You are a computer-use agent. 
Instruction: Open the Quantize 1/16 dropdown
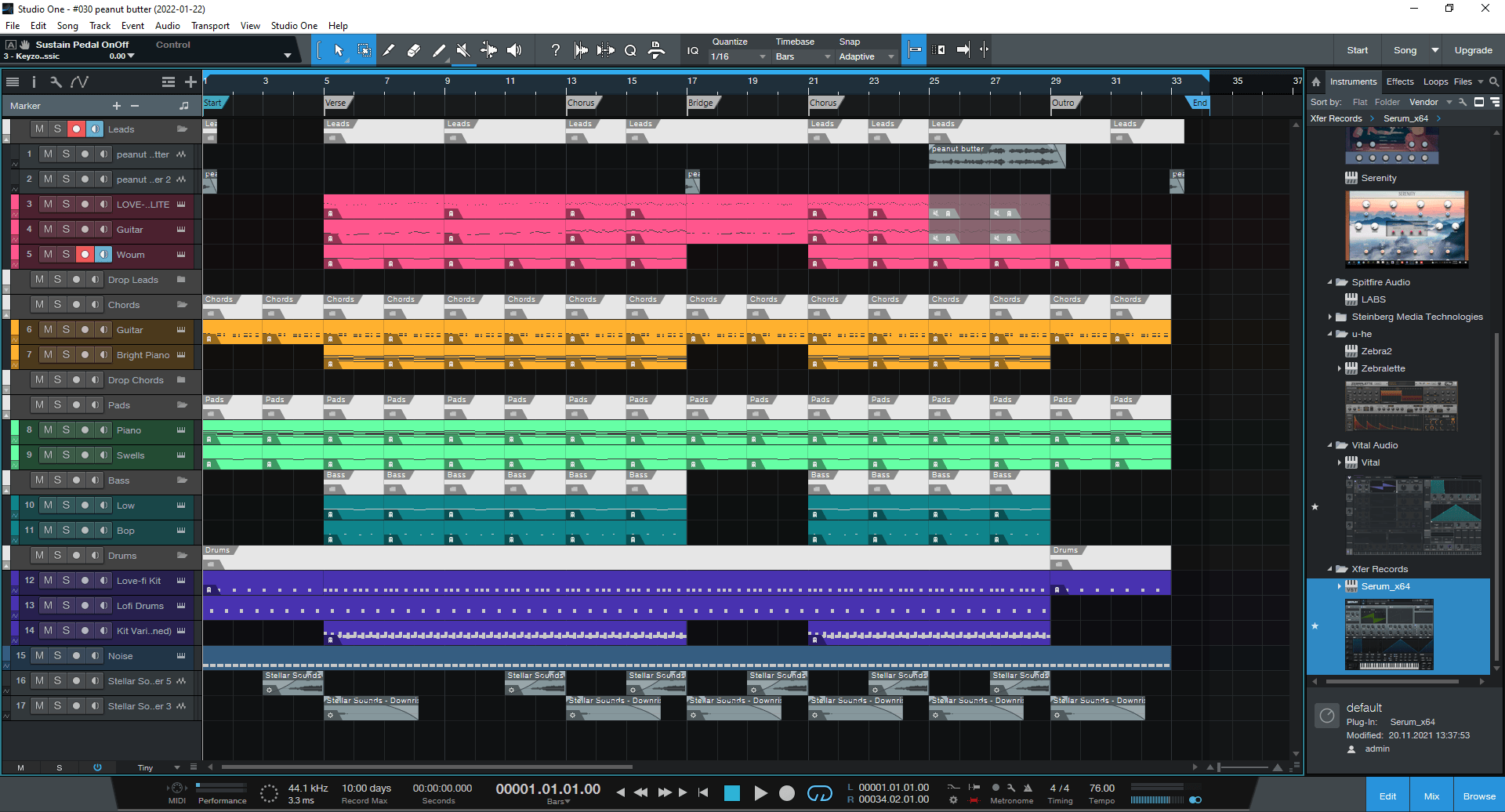pos(738,56)
